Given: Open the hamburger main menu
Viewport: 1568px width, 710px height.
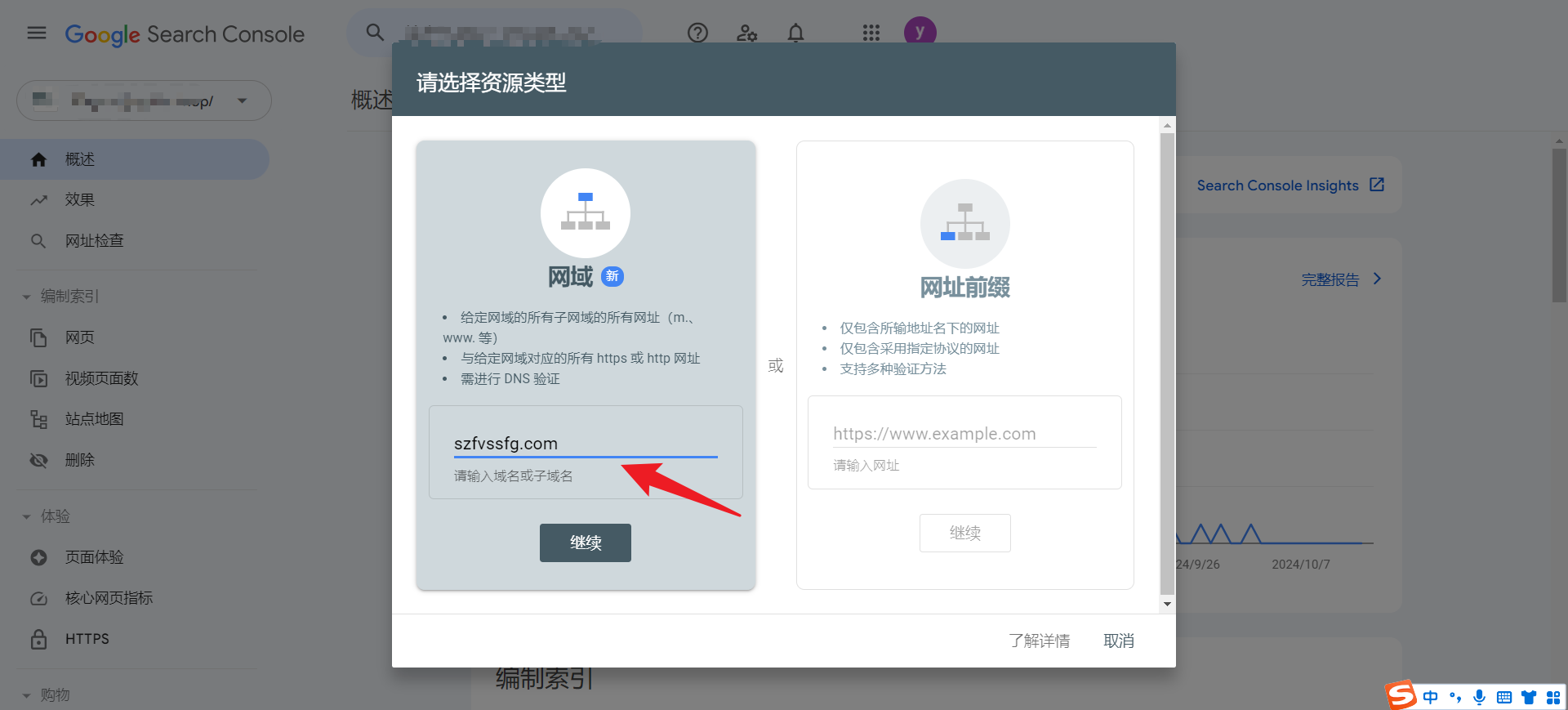Looking at the screenshot, I should tap(37, 33).
